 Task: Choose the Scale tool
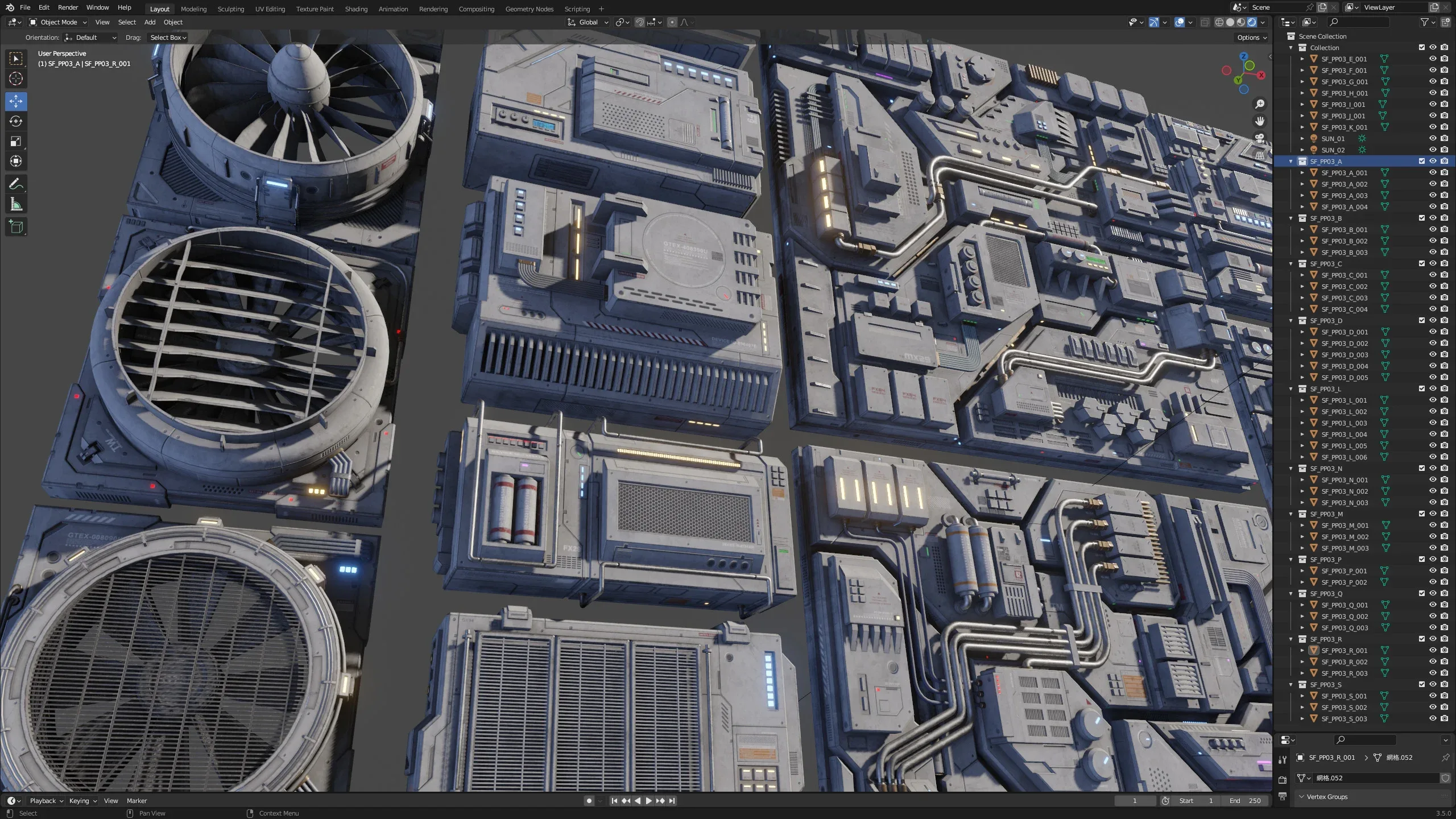(x=16, y=141)
